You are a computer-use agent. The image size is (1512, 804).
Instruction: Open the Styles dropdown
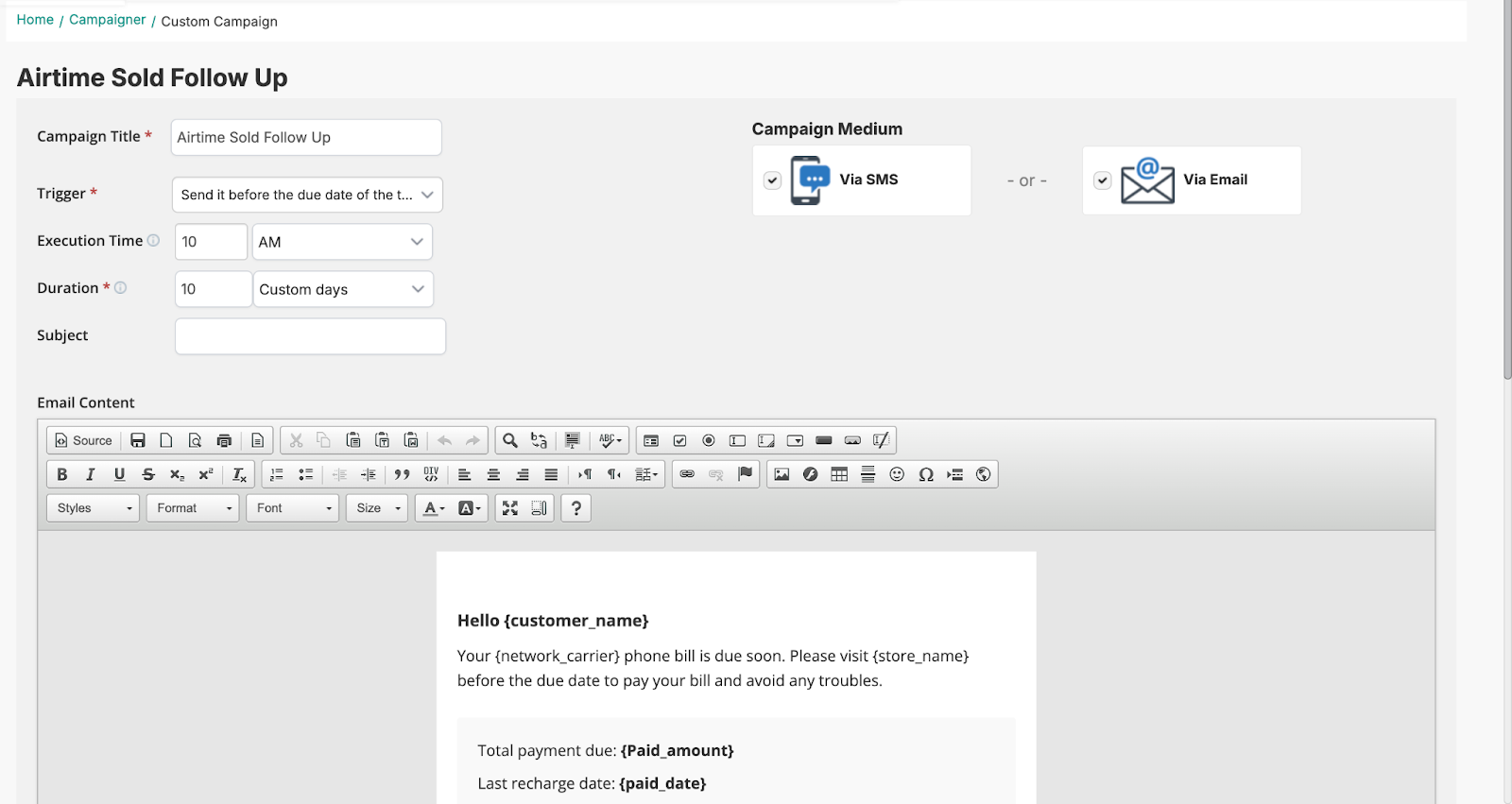click(93, 508)
